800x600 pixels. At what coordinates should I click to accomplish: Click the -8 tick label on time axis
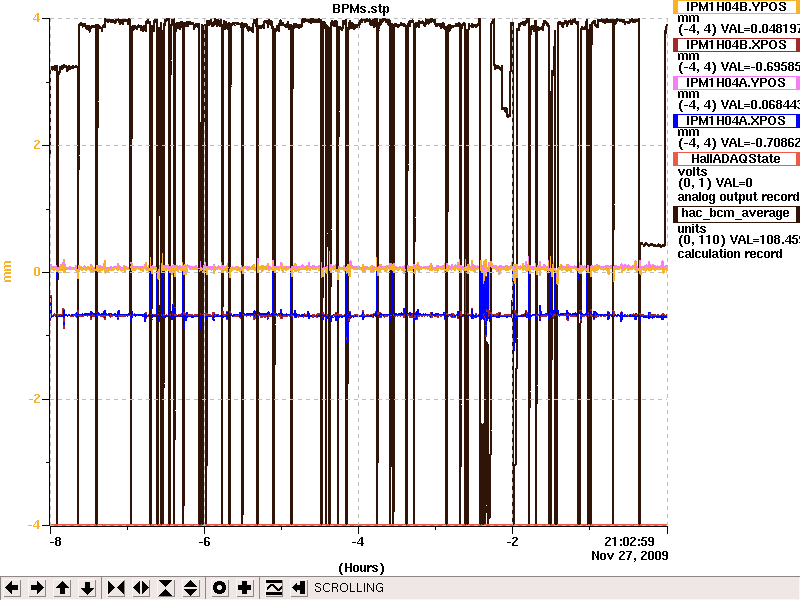coord(55,542)
